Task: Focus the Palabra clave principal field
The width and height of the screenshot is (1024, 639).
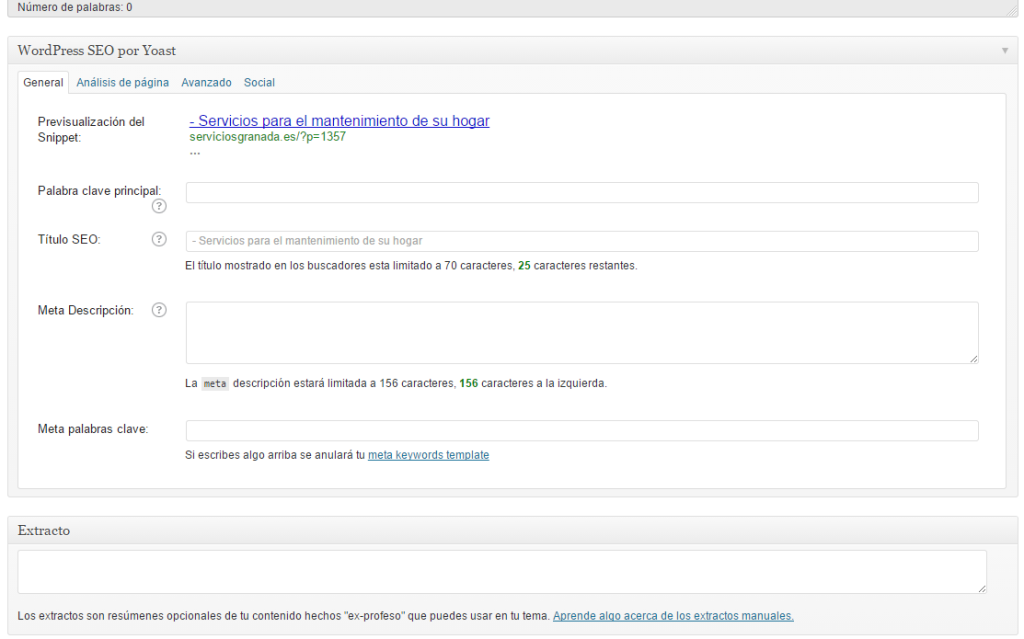Action: pos(581,193)
